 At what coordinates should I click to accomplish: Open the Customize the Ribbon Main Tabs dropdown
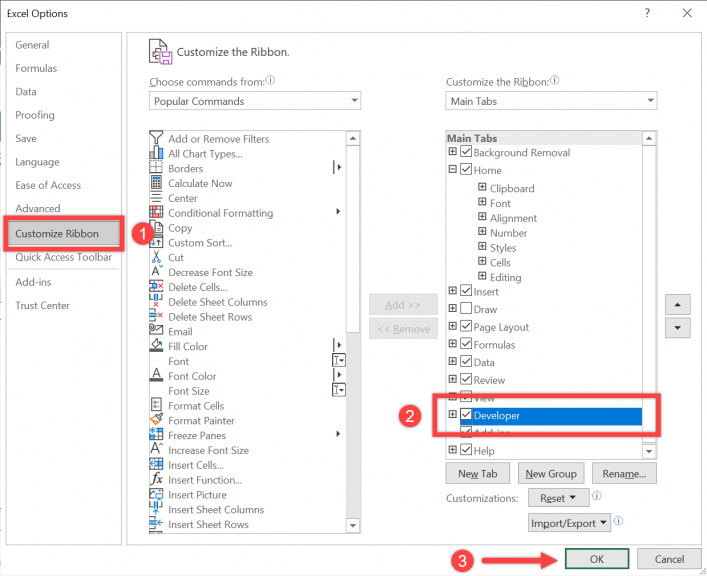pyautogui.click(x=551, y=101)
